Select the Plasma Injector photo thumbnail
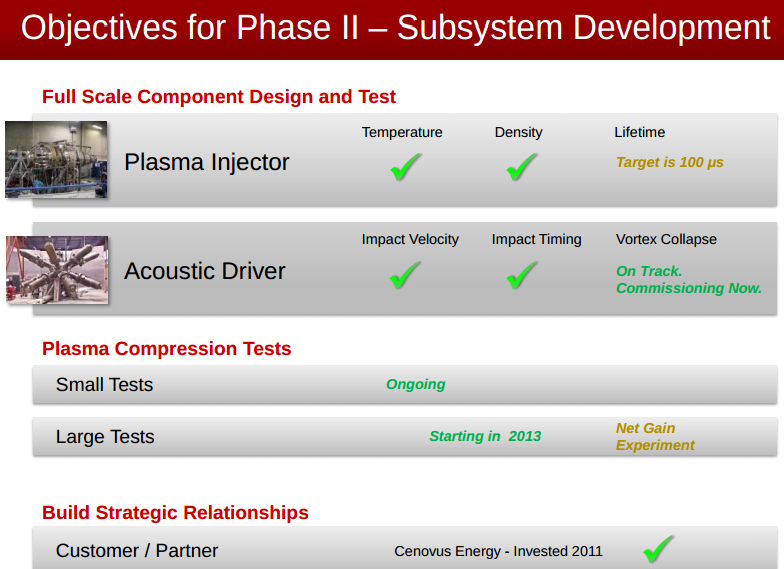Image resolution: width=784 pixels, height=569 pixels. (x=56, y=160)
